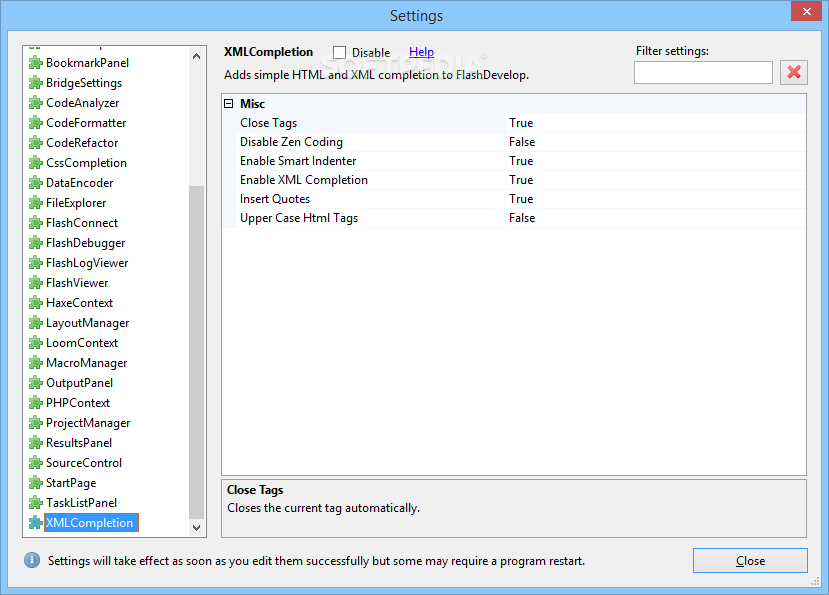
Task: Click the FileExplorer puzzle icon
Action: point(35,203)
